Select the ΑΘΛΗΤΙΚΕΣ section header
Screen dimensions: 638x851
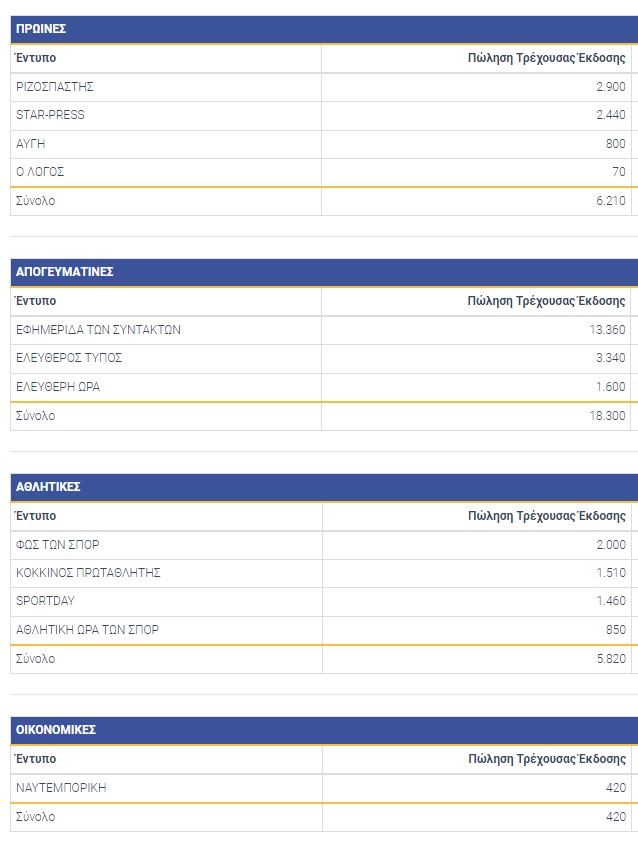pyautogui.click(x=48, y=487)
